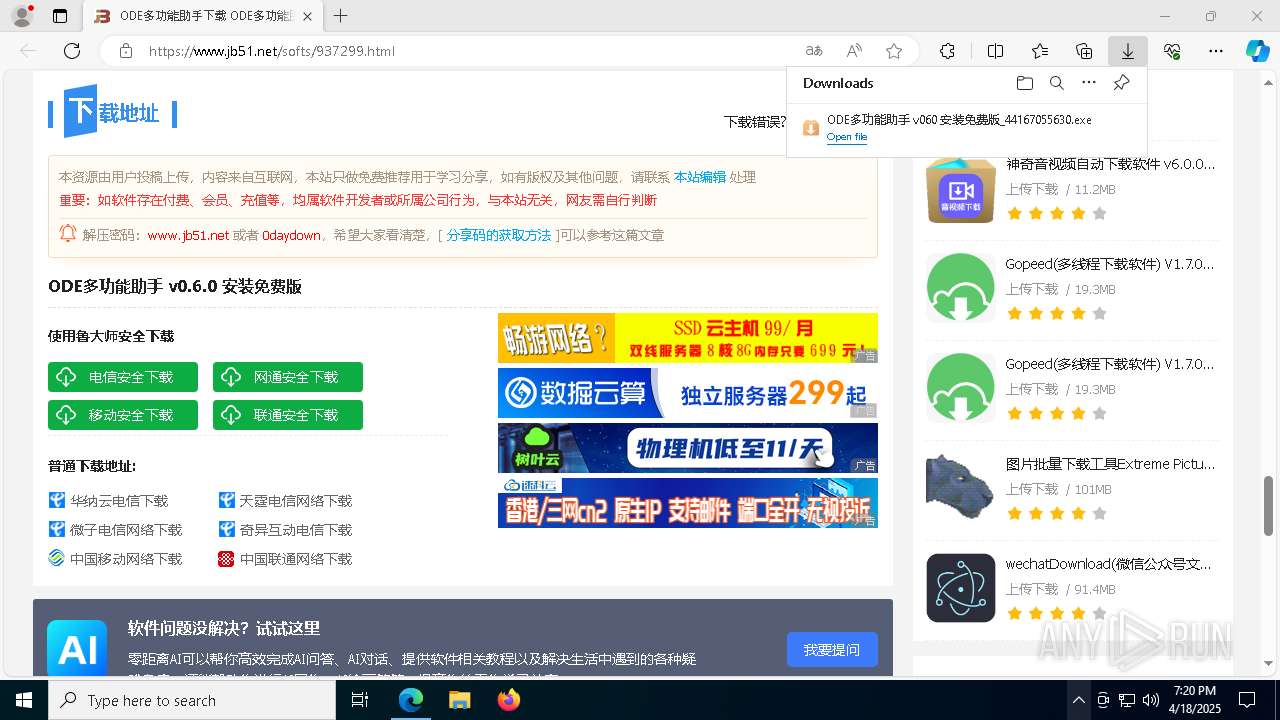This screenshot has height=720, width=1280.
Task: Open the panther thumbnail for 图片批量下载工具
Action: click(x=960, y=488)
